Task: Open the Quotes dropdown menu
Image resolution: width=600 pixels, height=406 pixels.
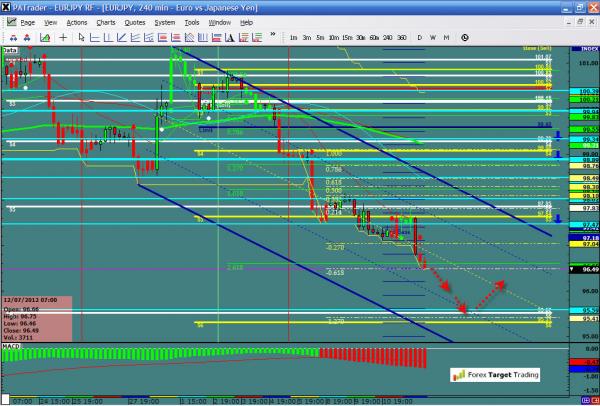Action: (135, 21)
